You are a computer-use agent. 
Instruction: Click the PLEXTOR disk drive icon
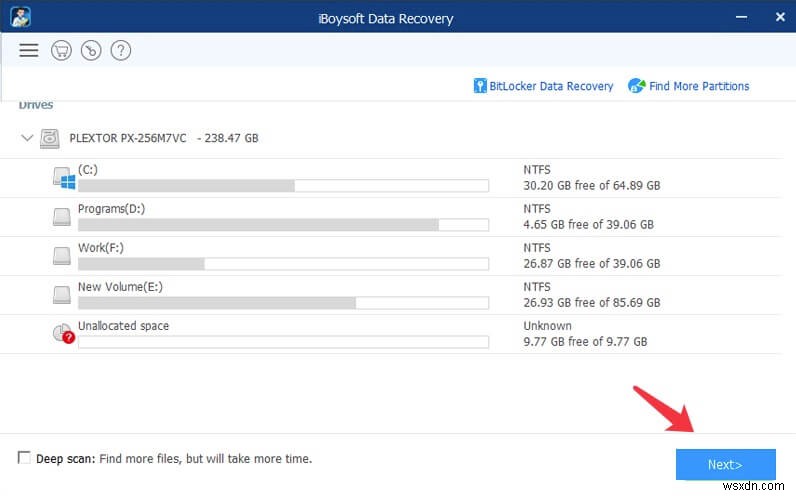click(x=50, y=138)
